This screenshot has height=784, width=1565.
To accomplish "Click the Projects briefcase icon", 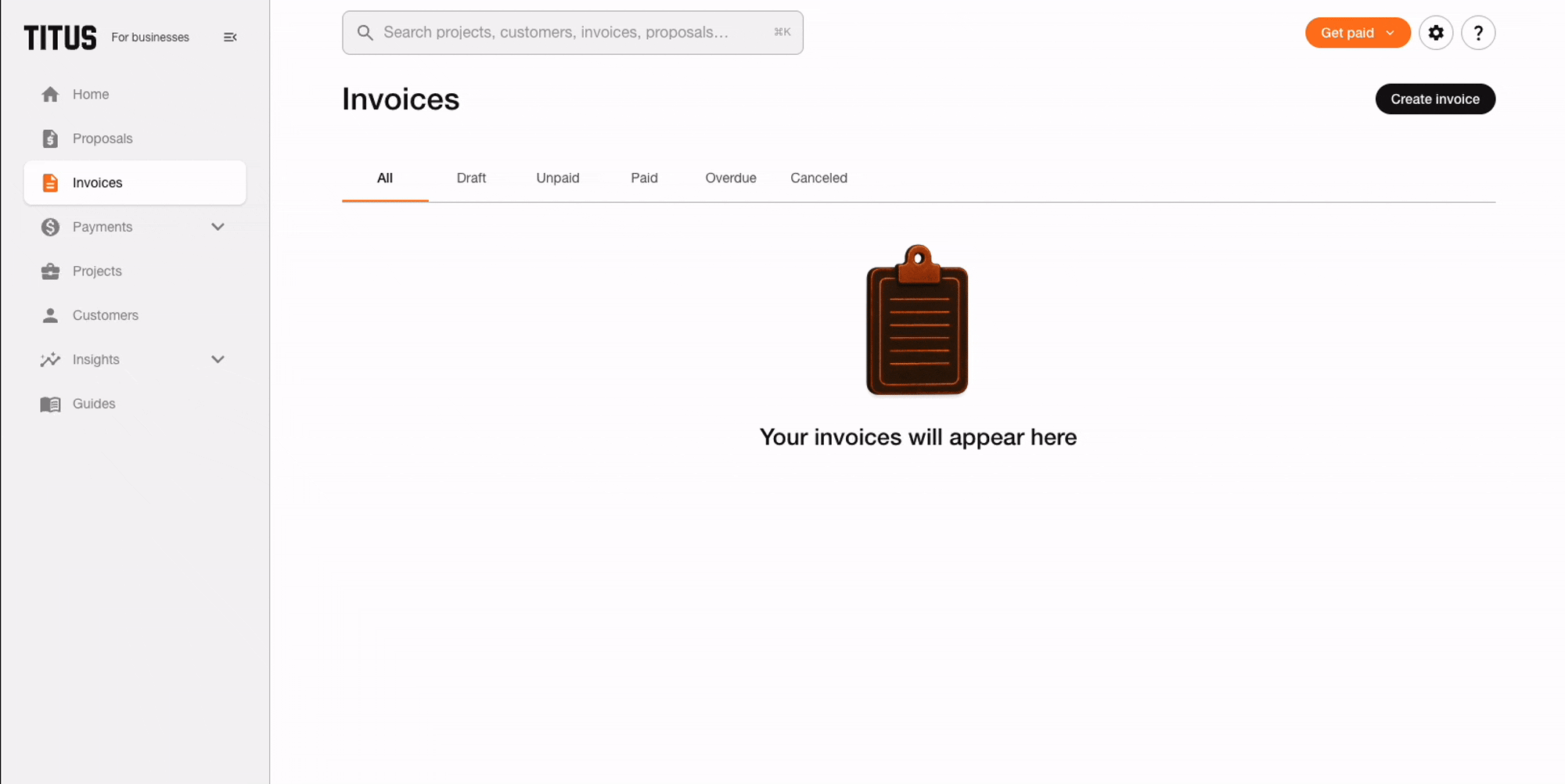I will pyautogui.click(x=50, y=271).
